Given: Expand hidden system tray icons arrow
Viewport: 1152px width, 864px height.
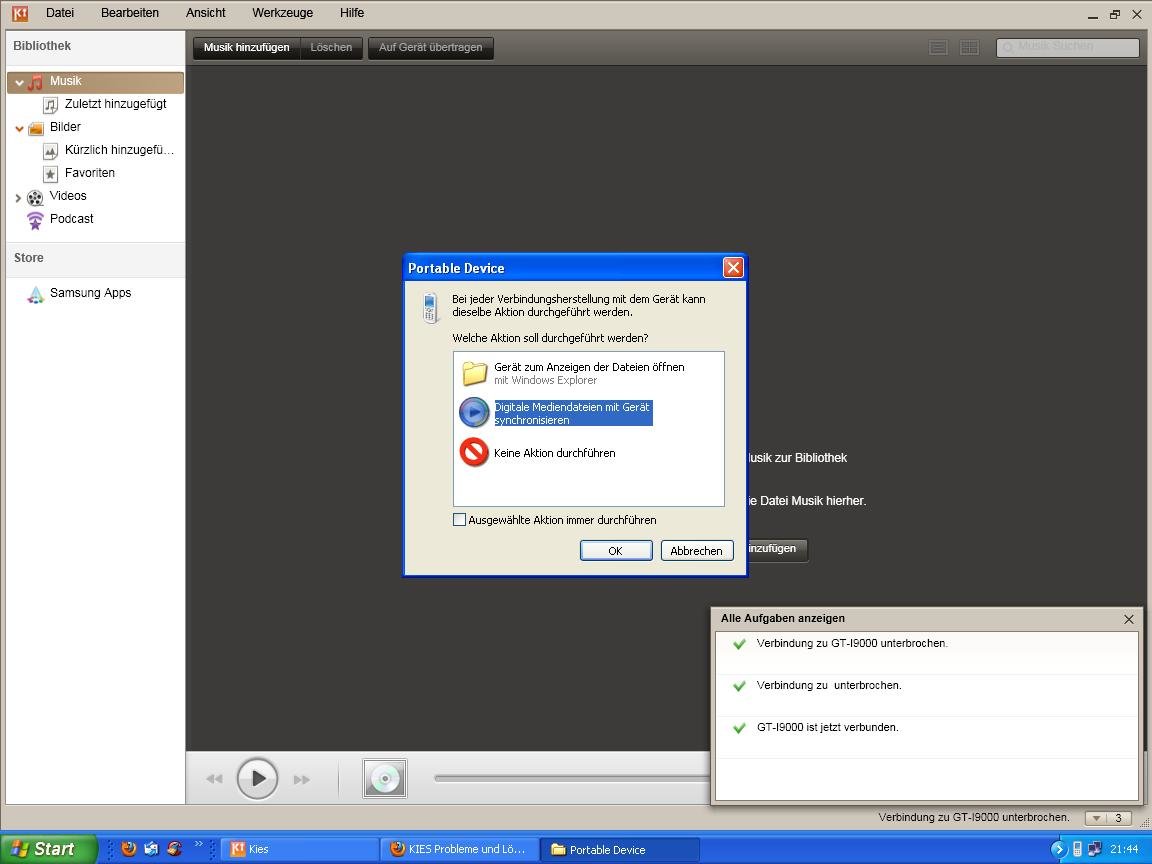Looking at the screenshot, I should (x=1058, y=849).
